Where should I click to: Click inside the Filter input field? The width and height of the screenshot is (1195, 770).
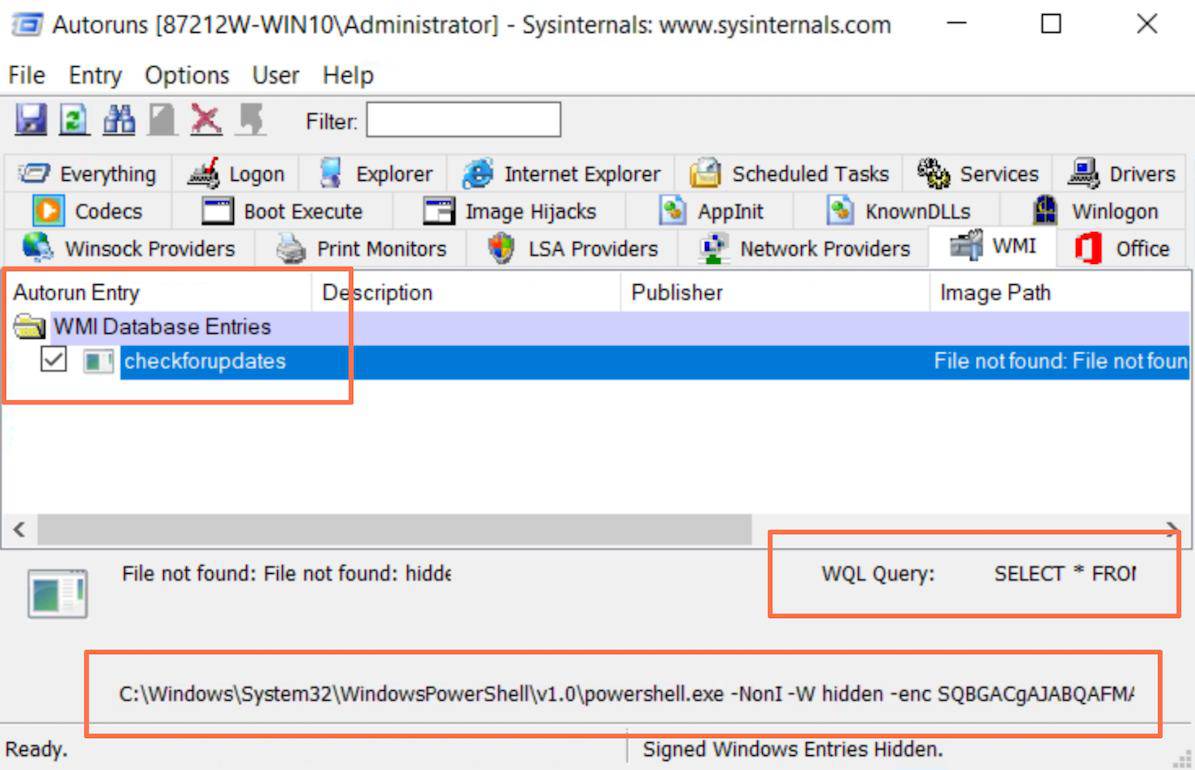(462, 120)
